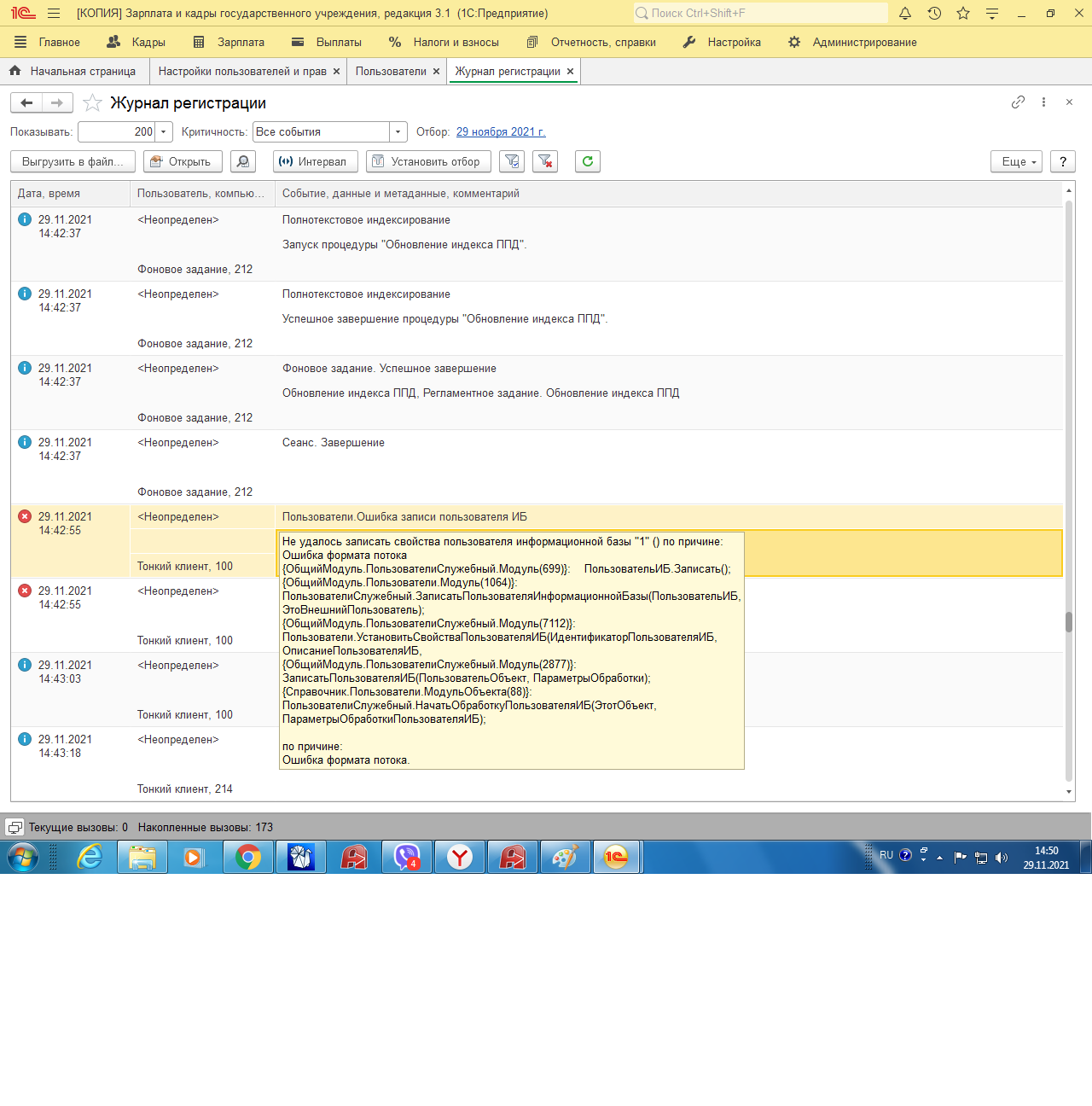Open the Еще dropdown menu
Screen dimensions: 1092x1106
pos(1016,161)
